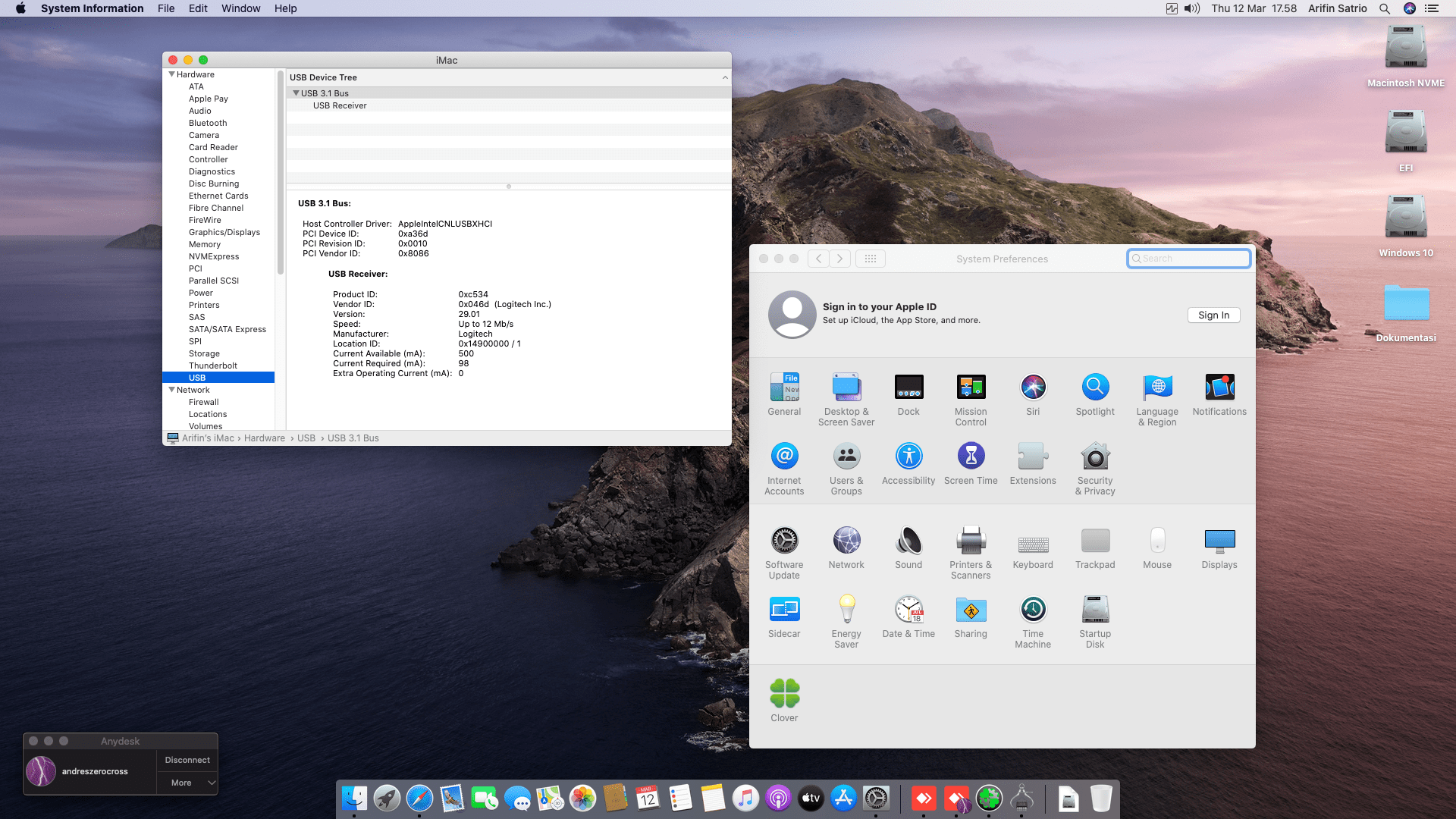
Task: Go back in System Preferences
Action: [818, 259]
